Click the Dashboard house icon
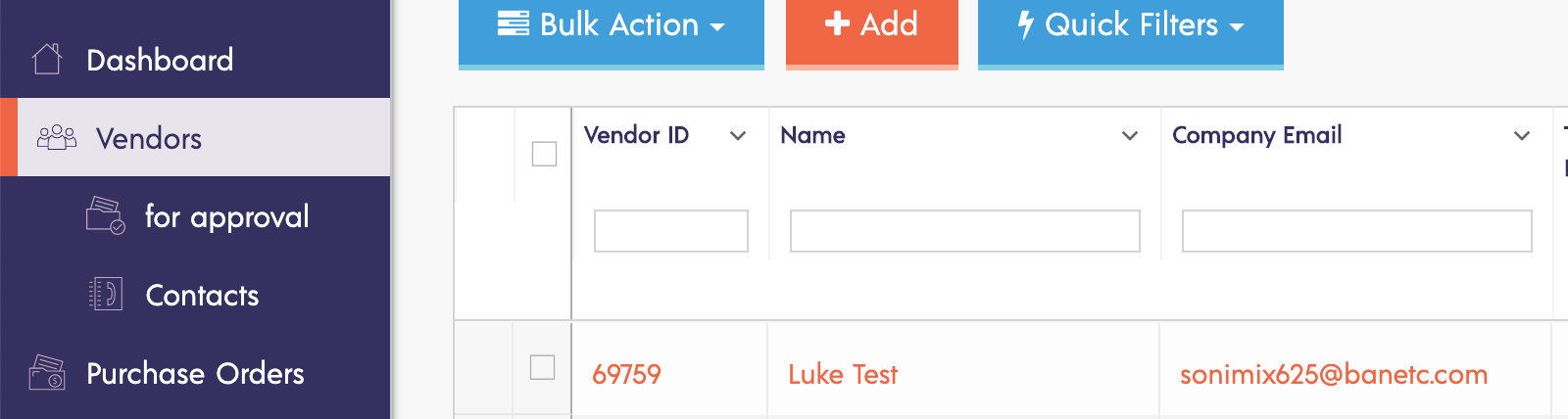The width and height of the screenshot is (1568, 419). coord(47,59)
